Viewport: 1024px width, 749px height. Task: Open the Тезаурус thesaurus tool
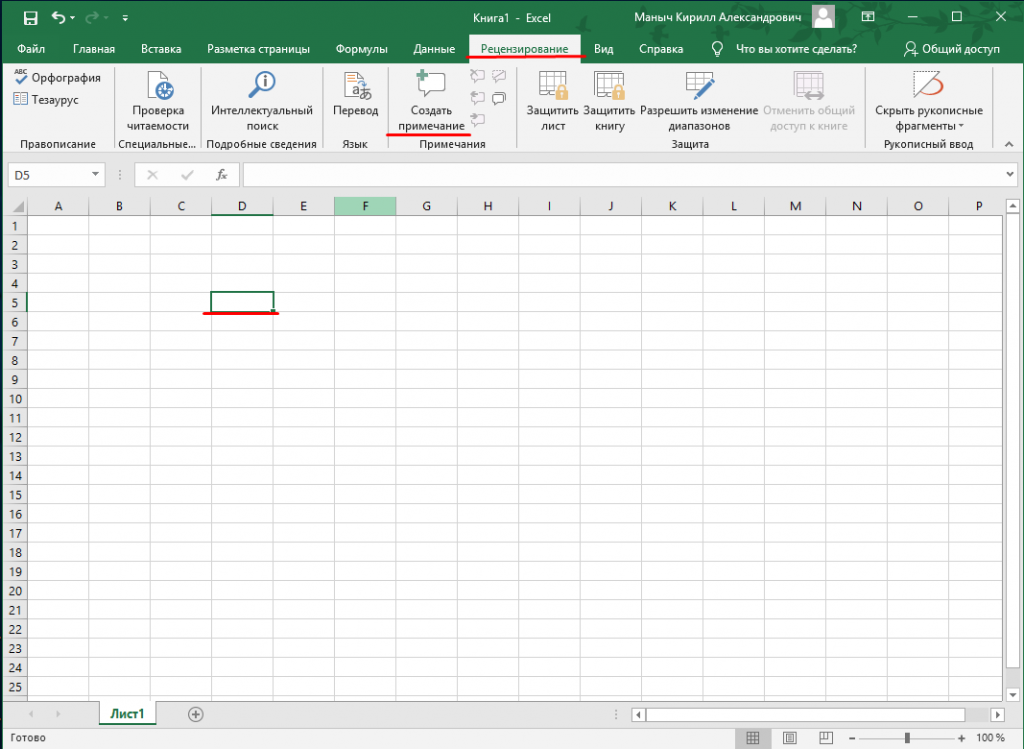point(21,99)
